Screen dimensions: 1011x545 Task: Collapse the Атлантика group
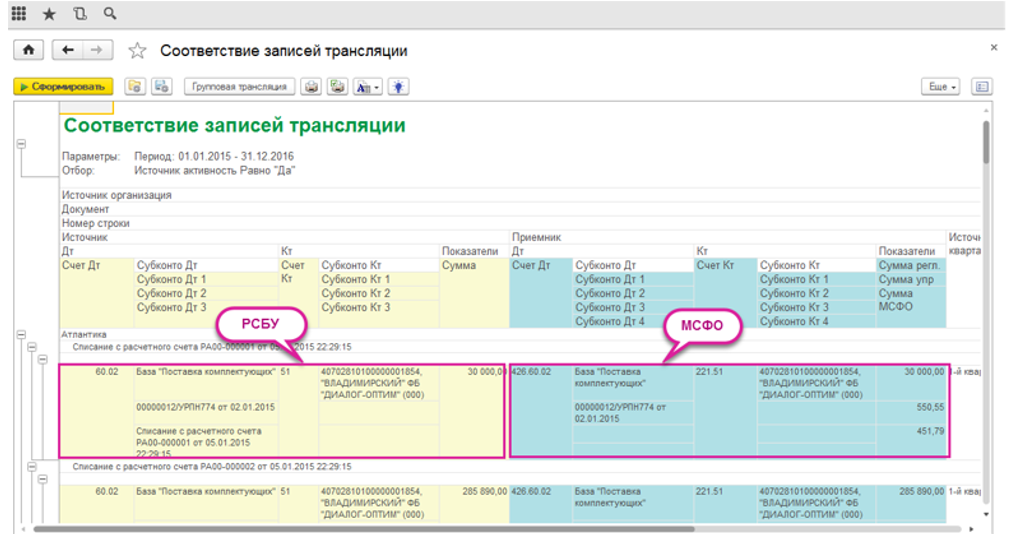[x=21, y=334]
